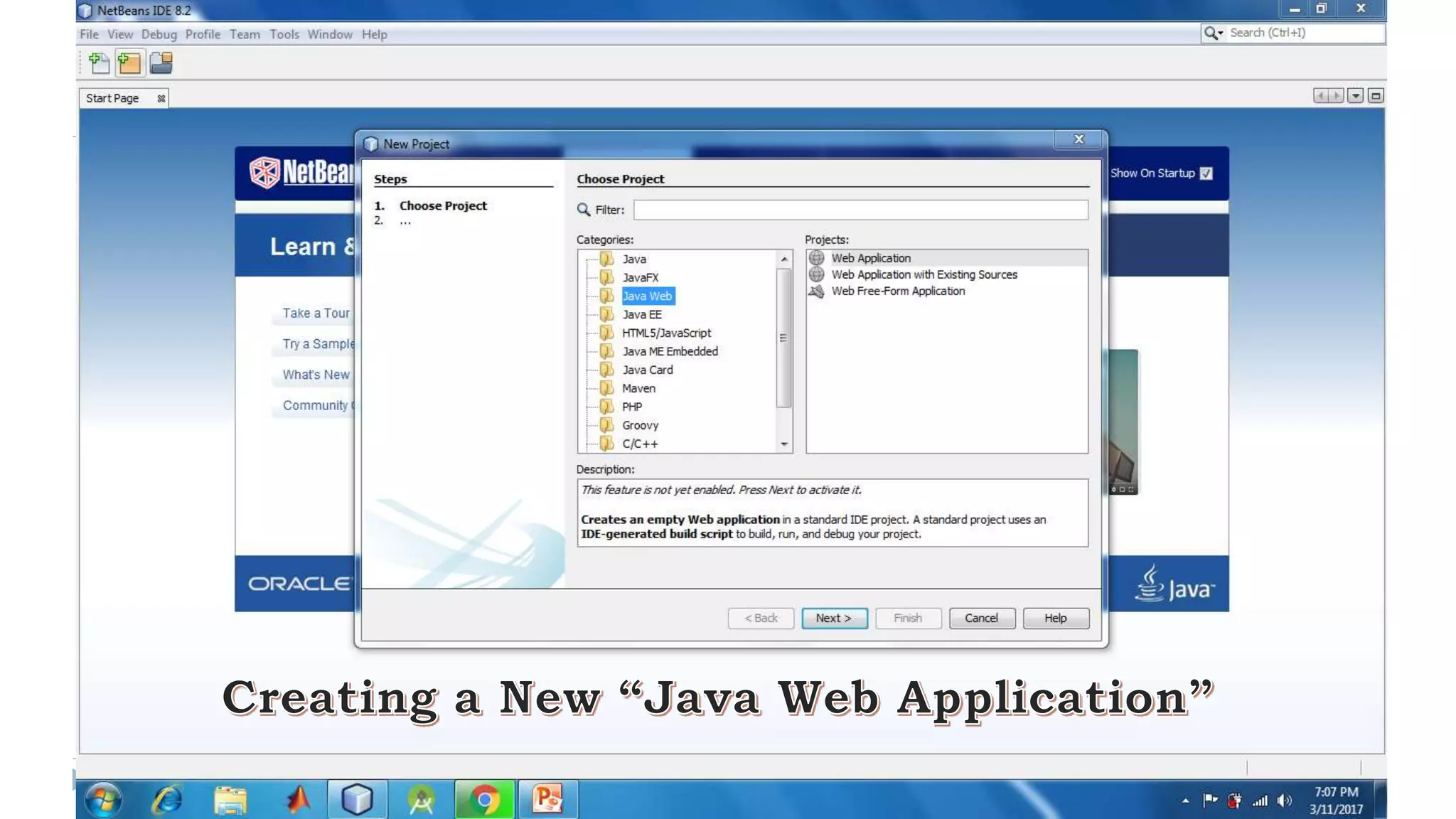Click the Cancel button

981,618
